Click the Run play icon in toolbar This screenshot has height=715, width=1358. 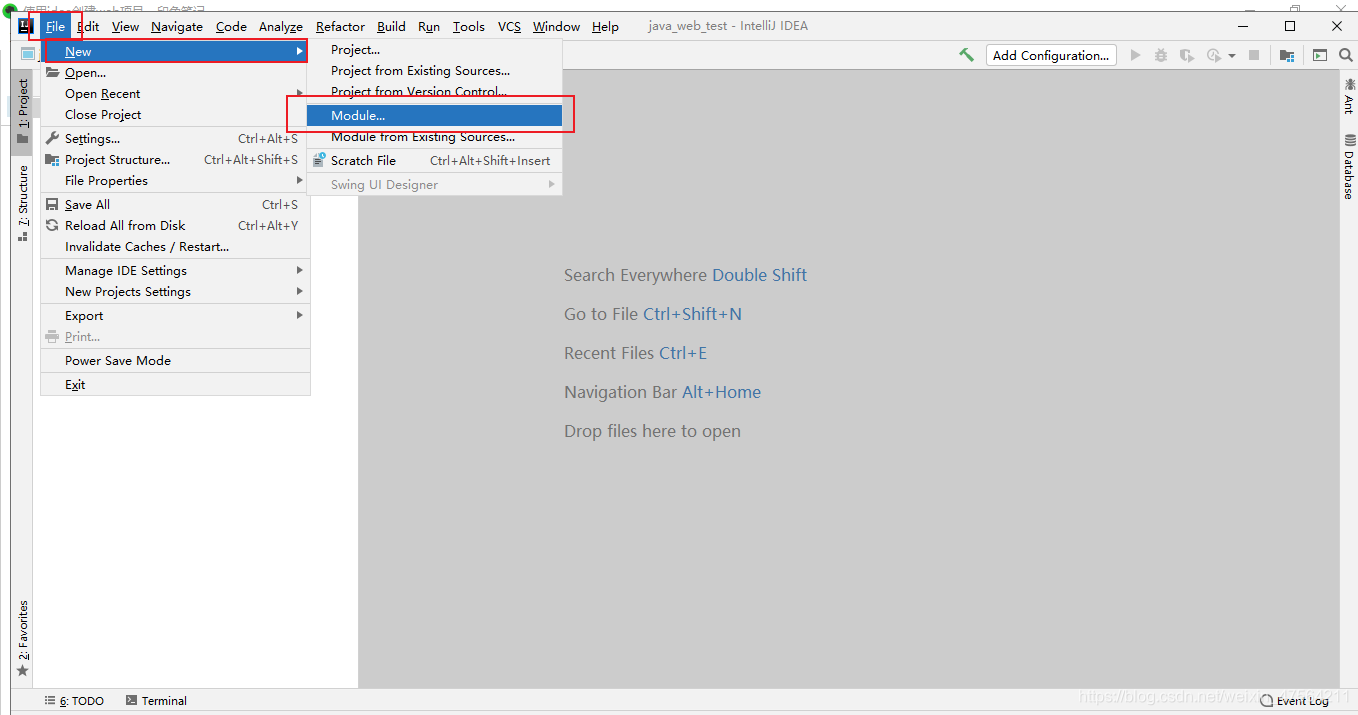[x=1135, y=55]
